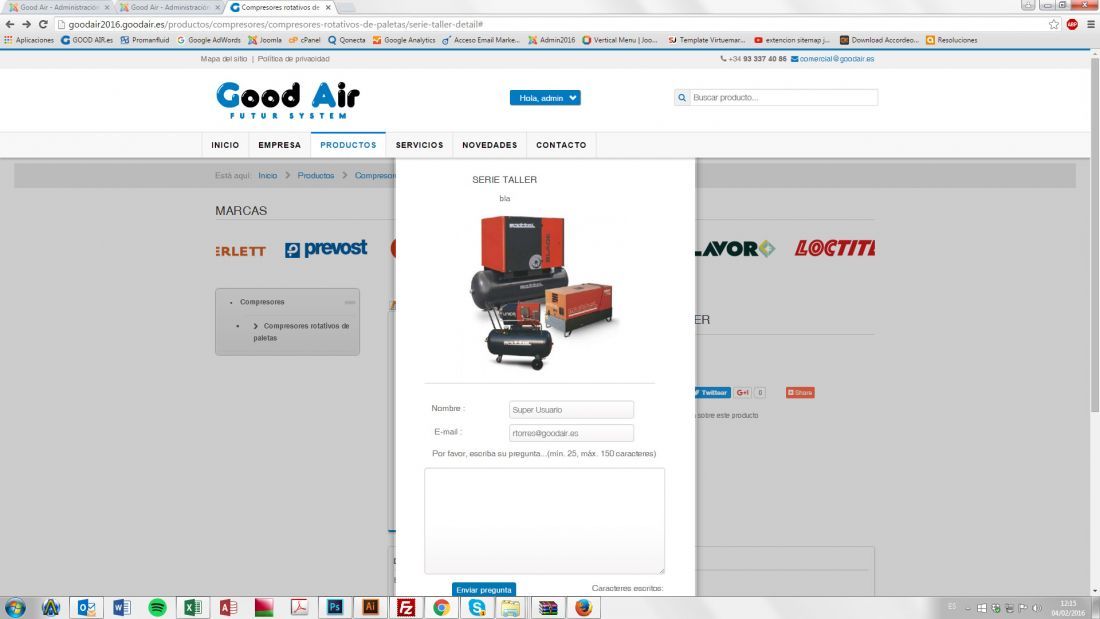Open Skype from the taskbar
The height and width of the screenshot is (619, 1100).
tap(477, 608)
